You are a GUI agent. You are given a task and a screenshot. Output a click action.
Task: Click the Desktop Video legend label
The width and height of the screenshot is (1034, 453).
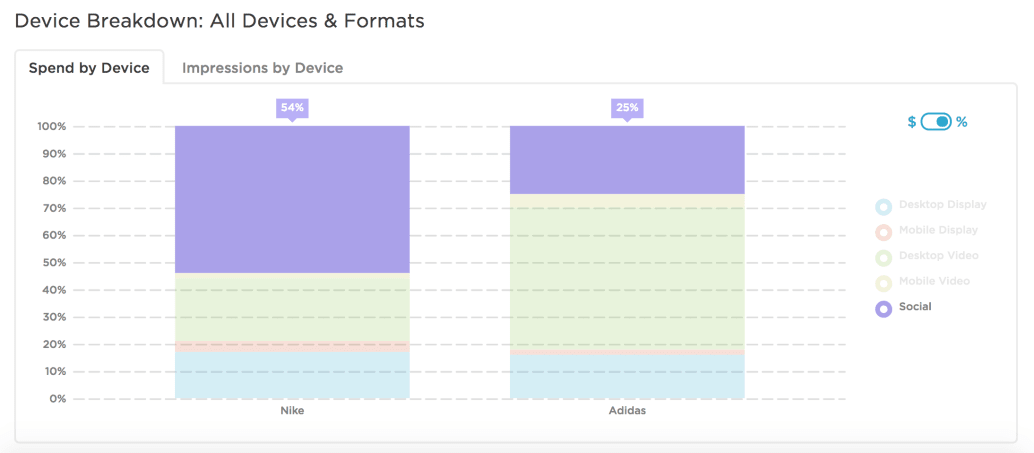(939, 255)
